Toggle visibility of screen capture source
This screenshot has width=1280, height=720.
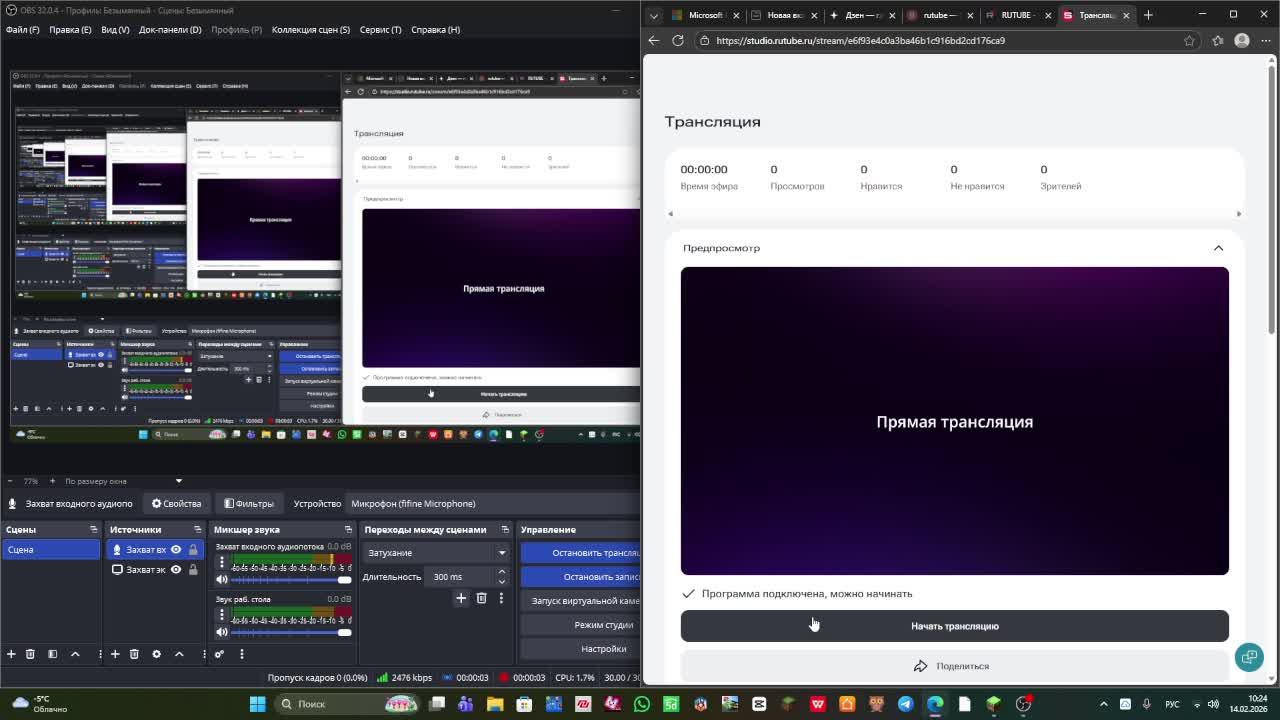176,569
